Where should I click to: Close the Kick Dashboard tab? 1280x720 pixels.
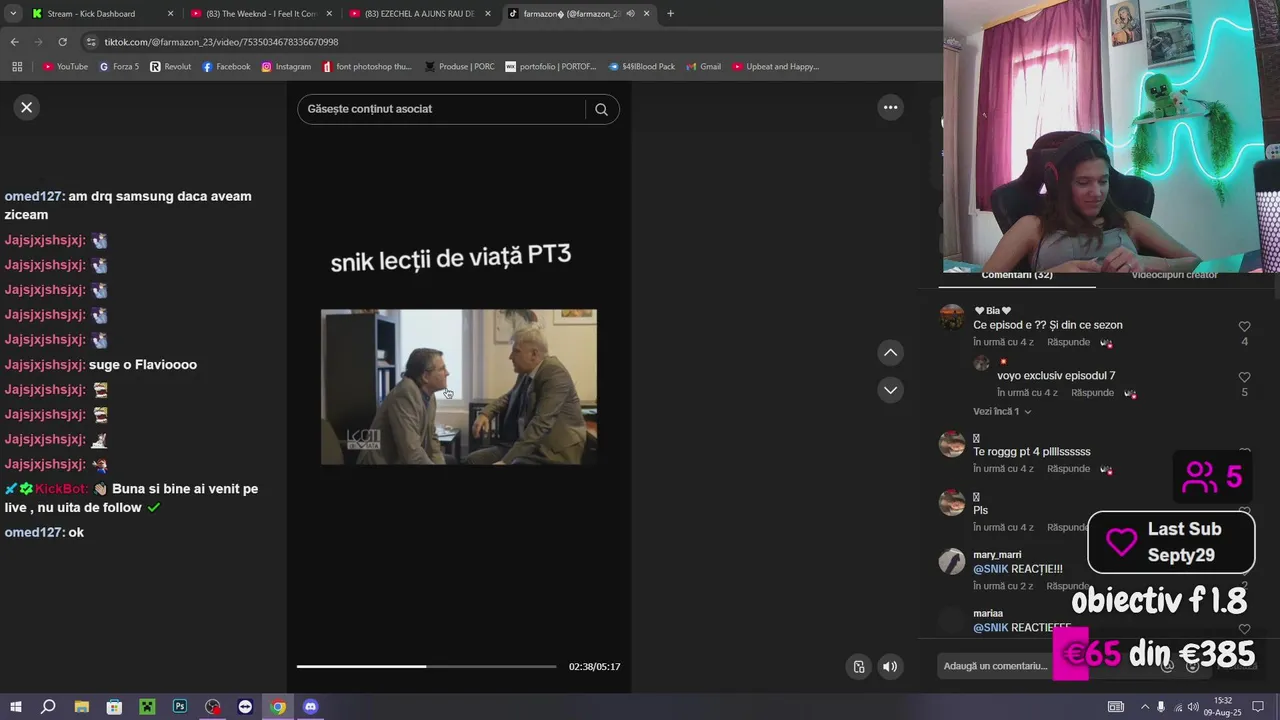170,14
